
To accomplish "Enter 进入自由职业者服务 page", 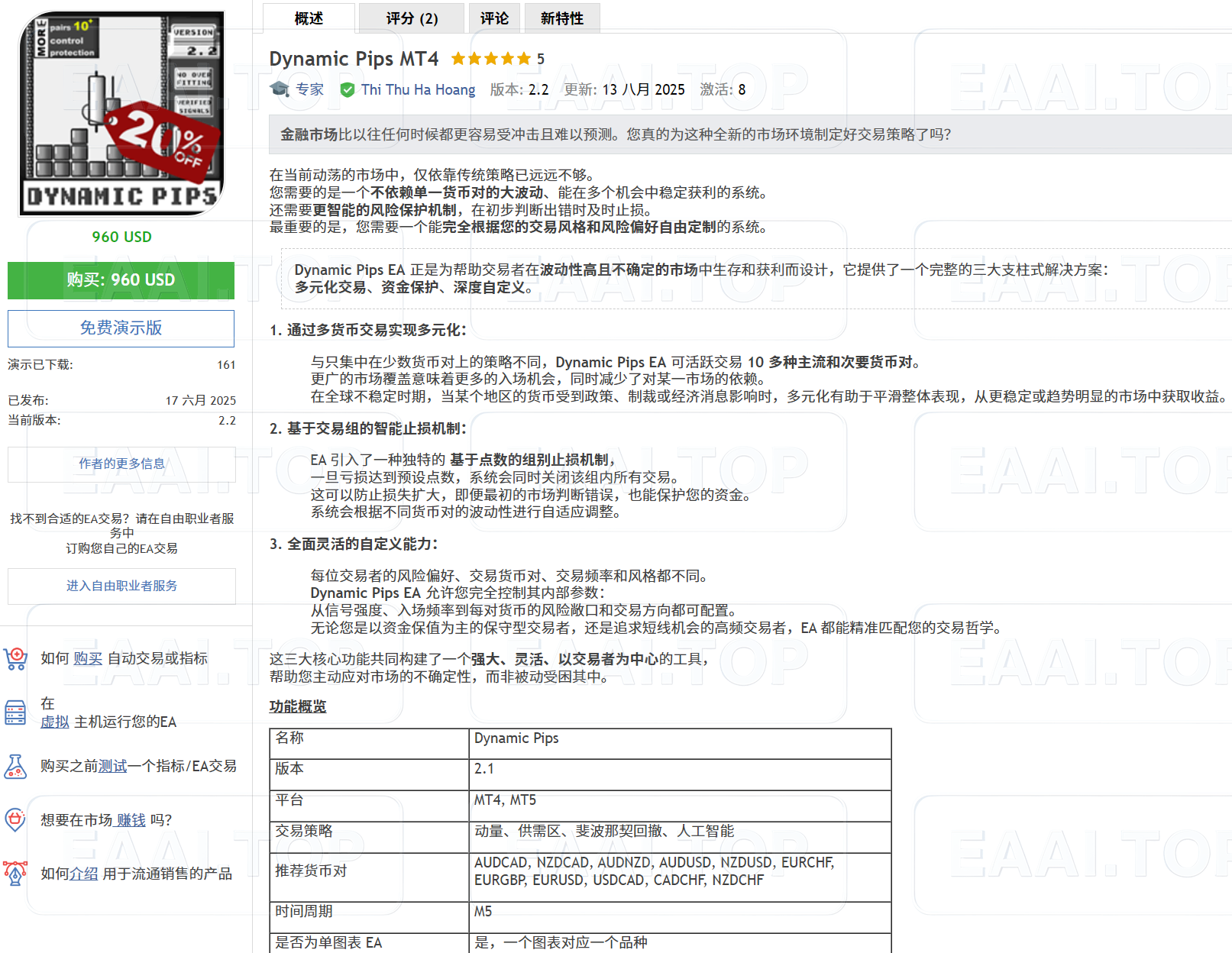I will pos(121,586).
